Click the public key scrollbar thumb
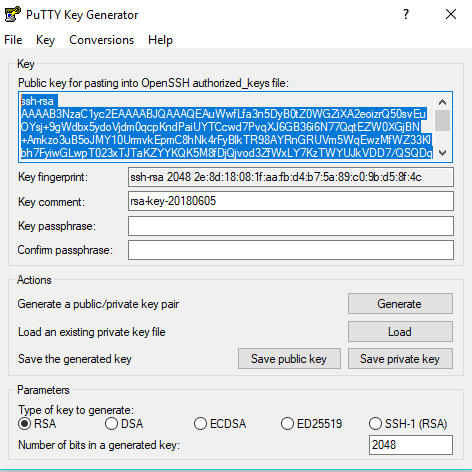The image size is (472, 472). tap(442, 121)
